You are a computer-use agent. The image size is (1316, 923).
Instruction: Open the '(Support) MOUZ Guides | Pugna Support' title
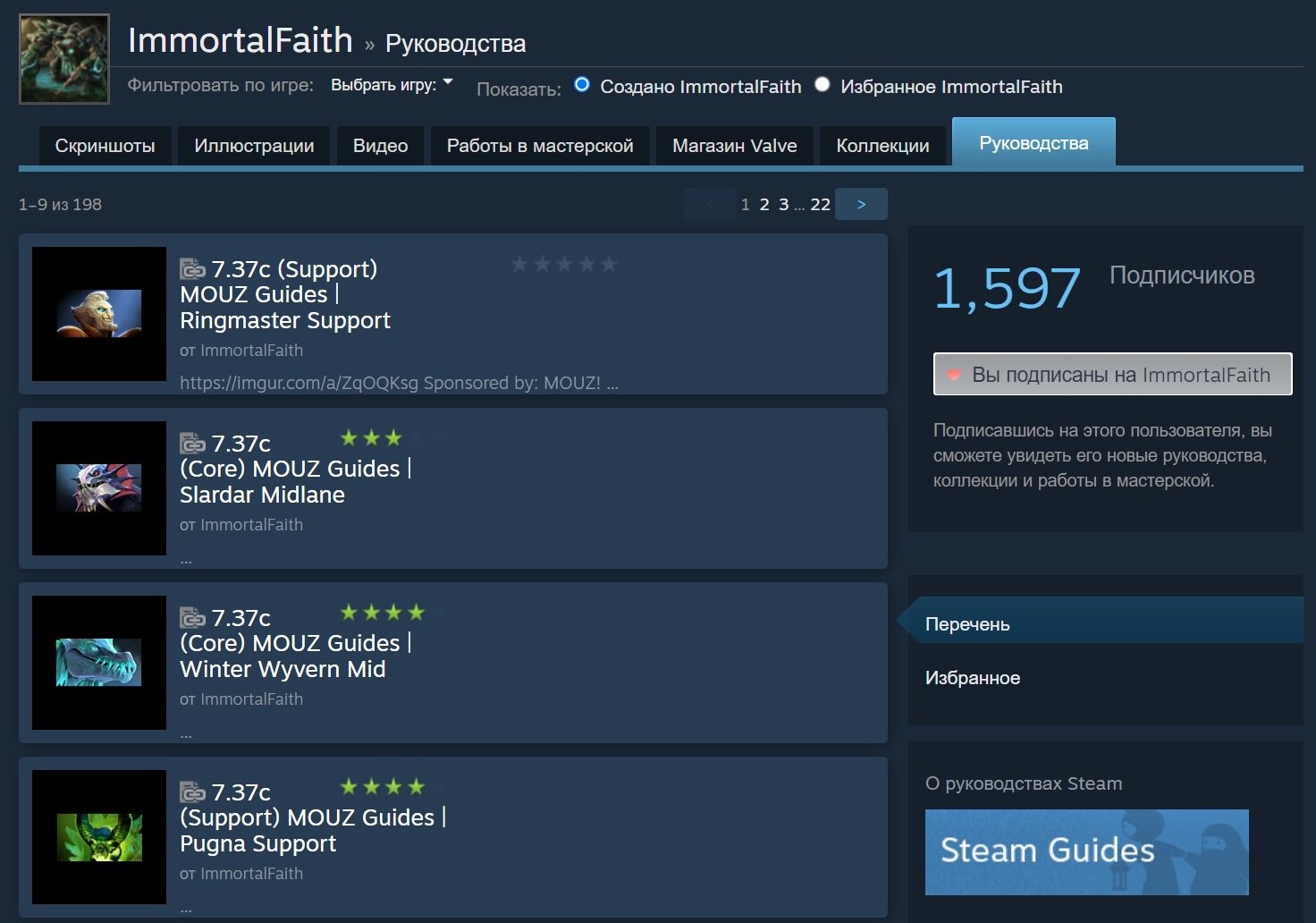(313, 817)
